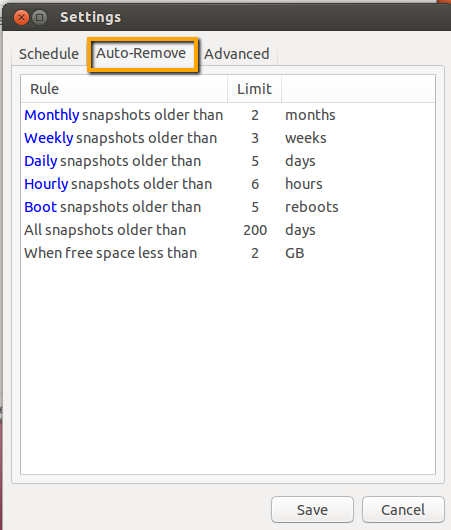The image size is (451, 530).
Task: Switch to the Schedule tab
Action: point(49,54)
